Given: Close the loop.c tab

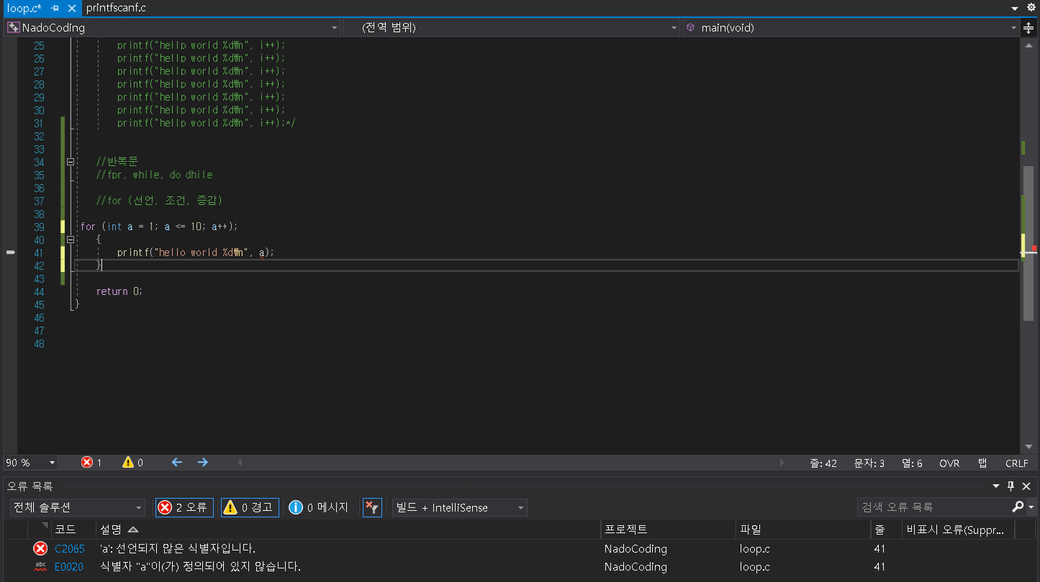Looking at the screenshot, I should click(71, 8).
